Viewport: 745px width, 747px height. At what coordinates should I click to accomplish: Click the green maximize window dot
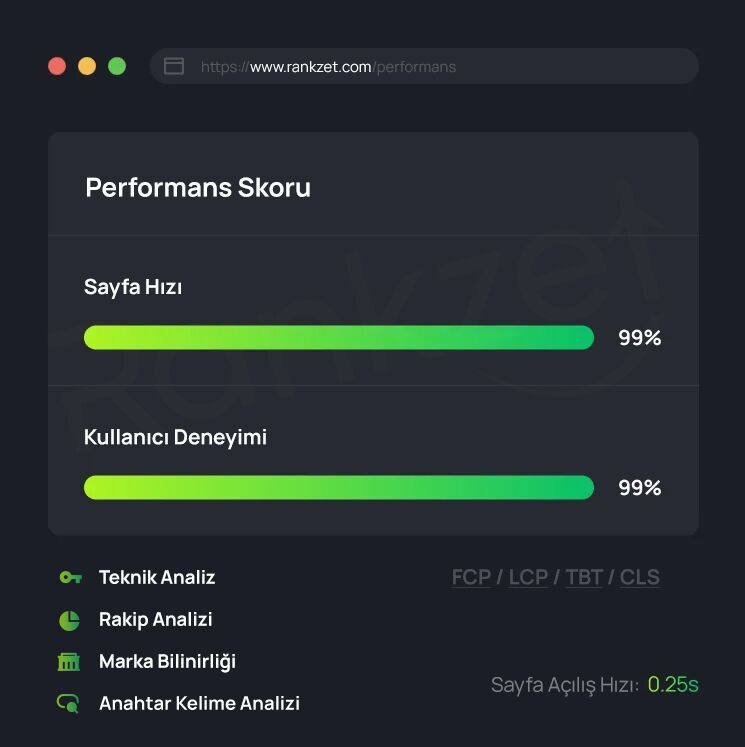tap(117, 66)
